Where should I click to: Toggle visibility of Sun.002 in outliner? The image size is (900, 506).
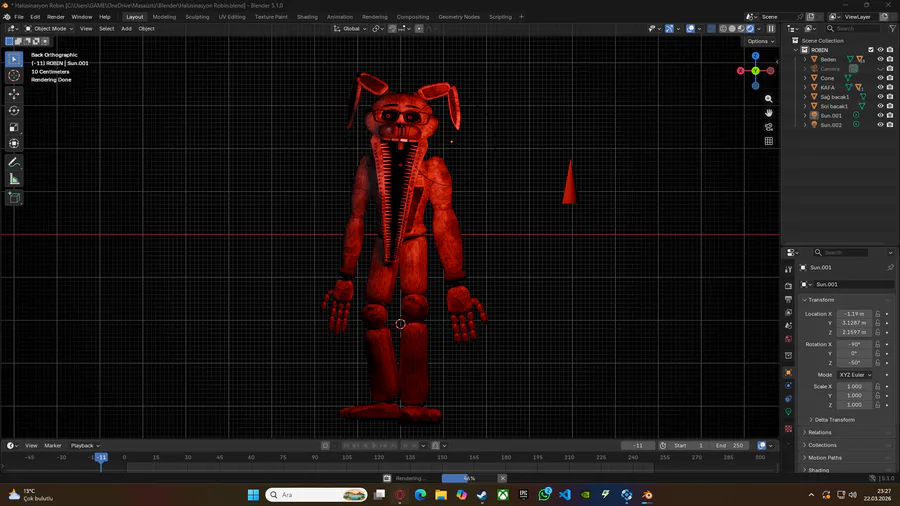[x=880, y=125]
